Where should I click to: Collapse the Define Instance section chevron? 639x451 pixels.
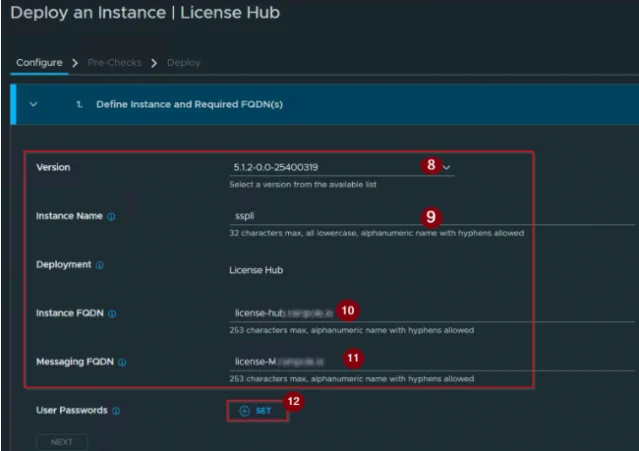point(33,104)
